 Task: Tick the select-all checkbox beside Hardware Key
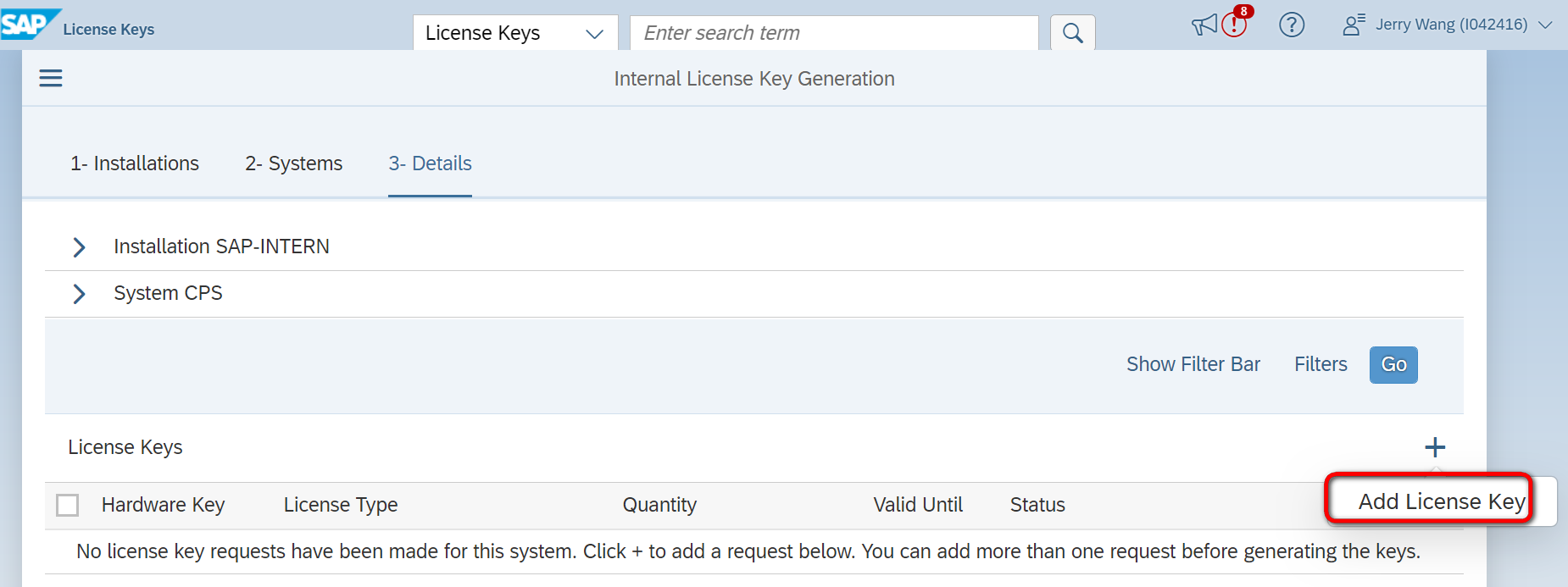click(68, 506)
